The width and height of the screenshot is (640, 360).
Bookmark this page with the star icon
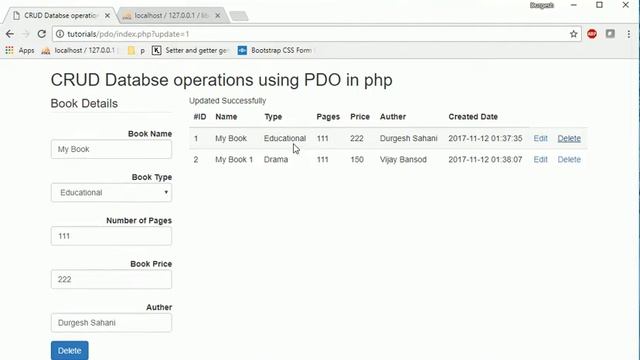[x=573, y=34]
